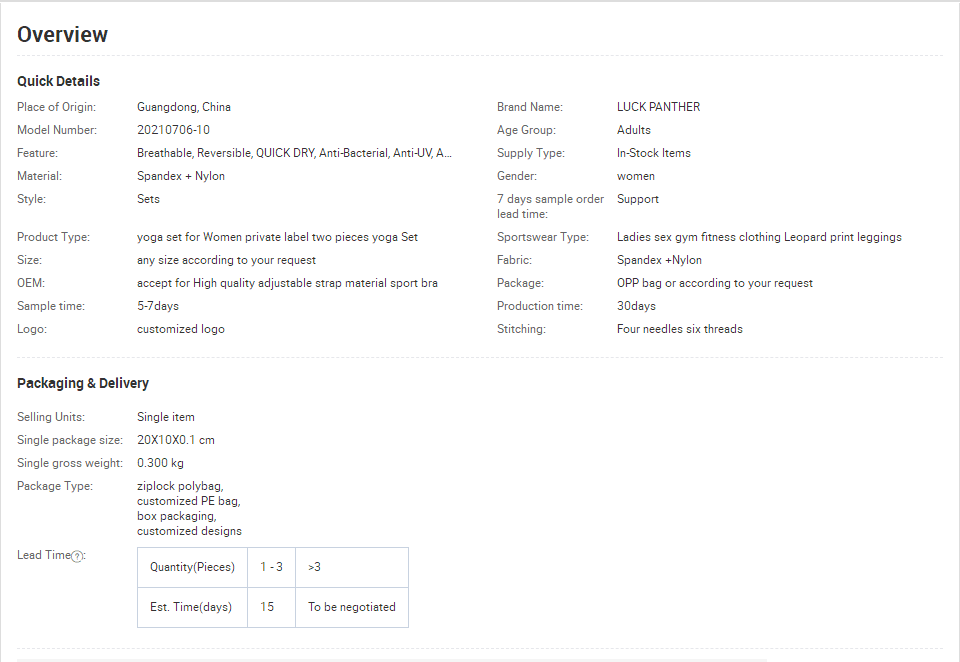Select 'customized designs' in Package Type

pos(189,532)
